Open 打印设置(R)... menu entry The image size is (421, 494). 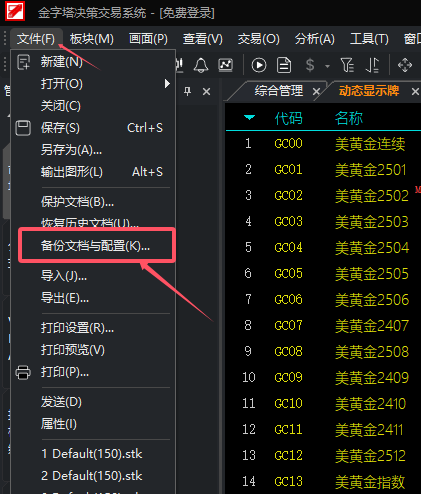point(93,328)
